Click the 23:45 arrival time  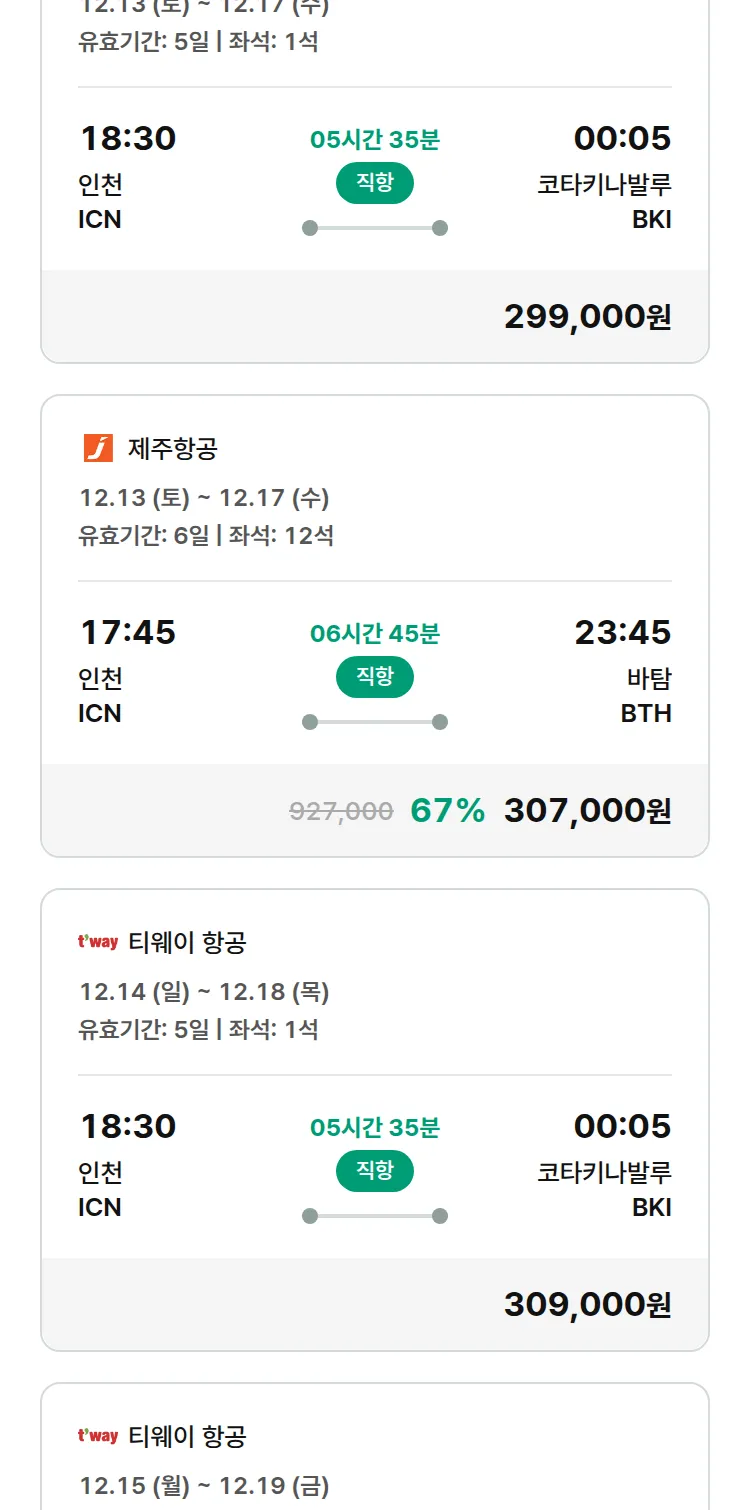(622, 632)
